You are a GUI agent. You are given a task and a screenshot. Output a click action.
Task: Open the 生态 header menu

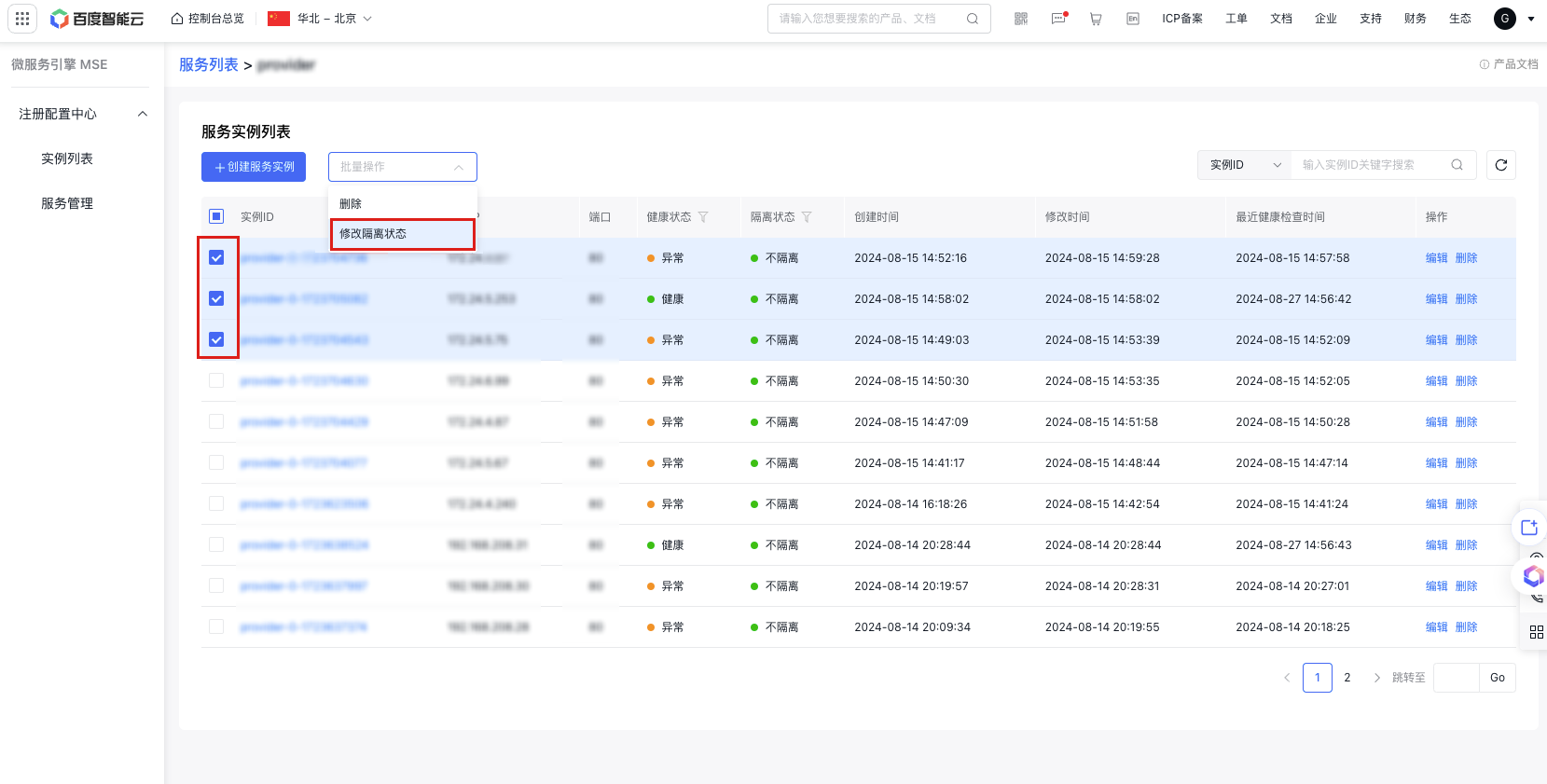pyautogui.click(x=1460, y=19)
